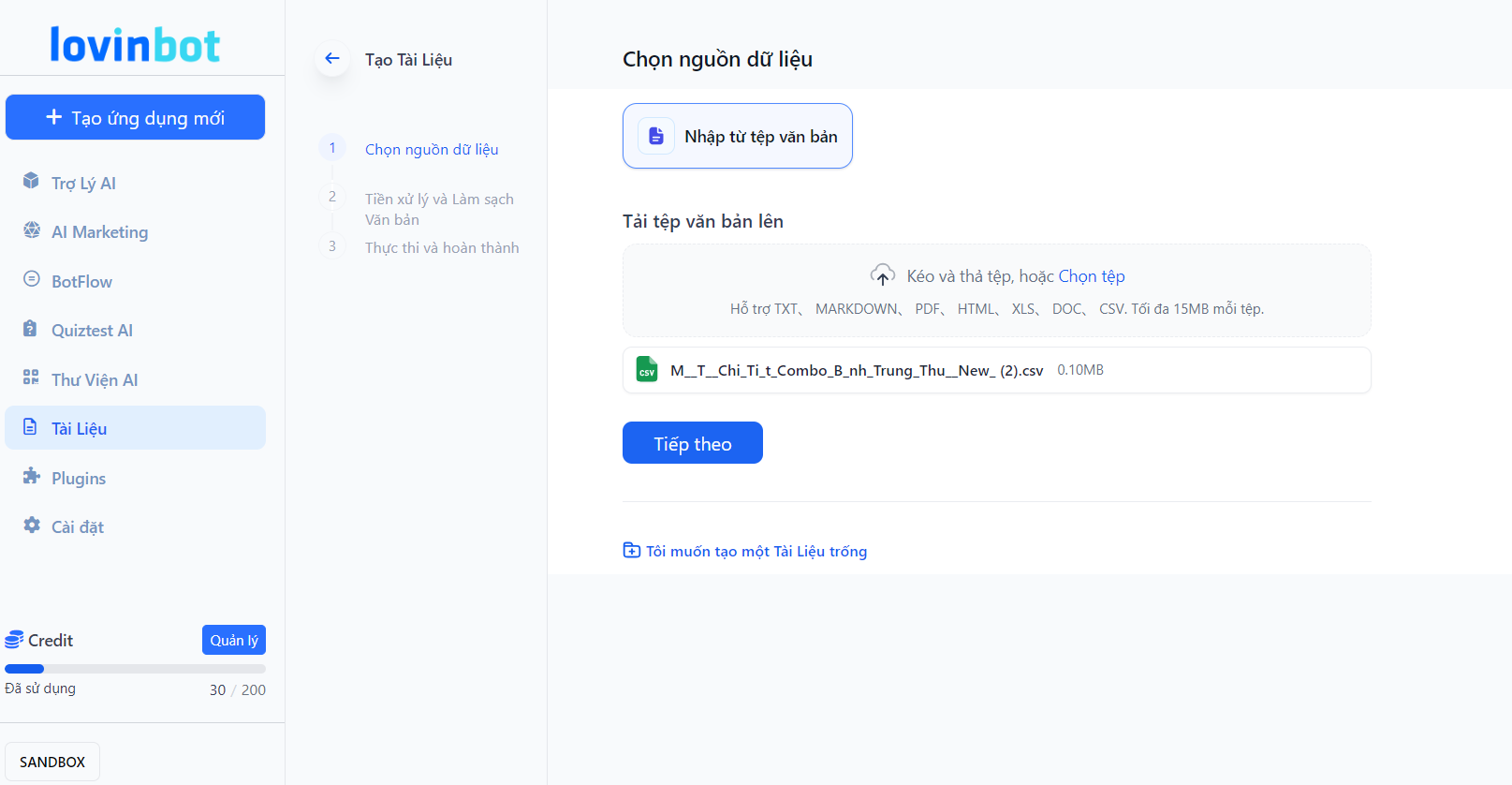Screen dimensions: 1512x785
Task: Click the Chọn tệp link
Action: pyautogui.click(x=1091, y=276)
